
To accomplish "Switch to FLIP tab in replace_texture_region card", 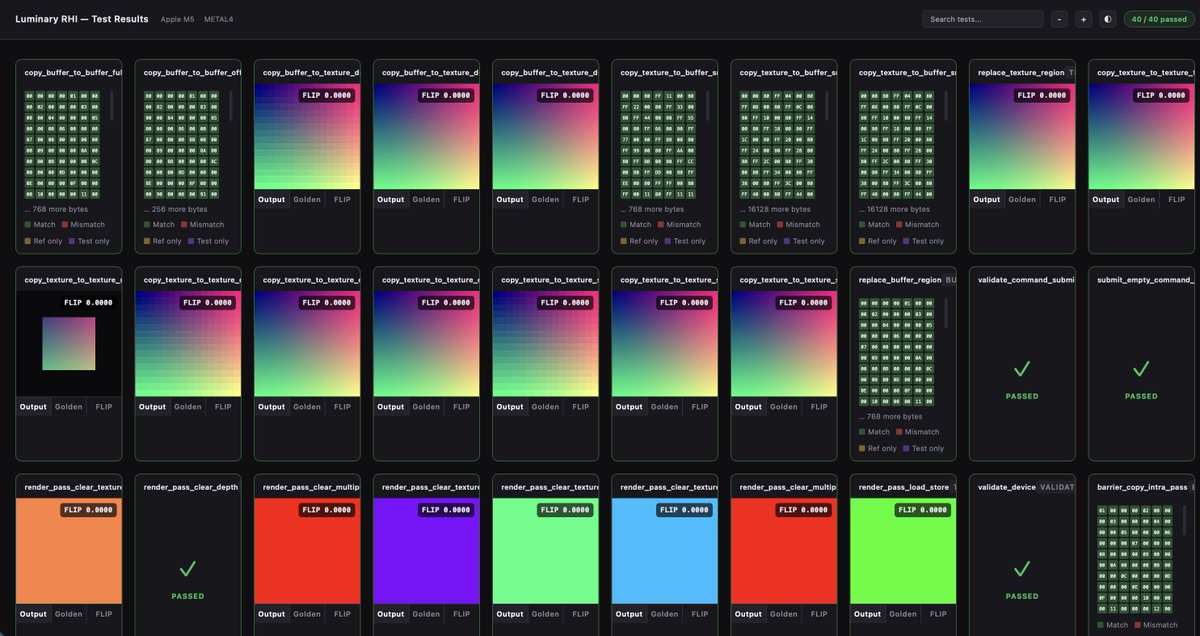I will click(x=1057, y=199).
